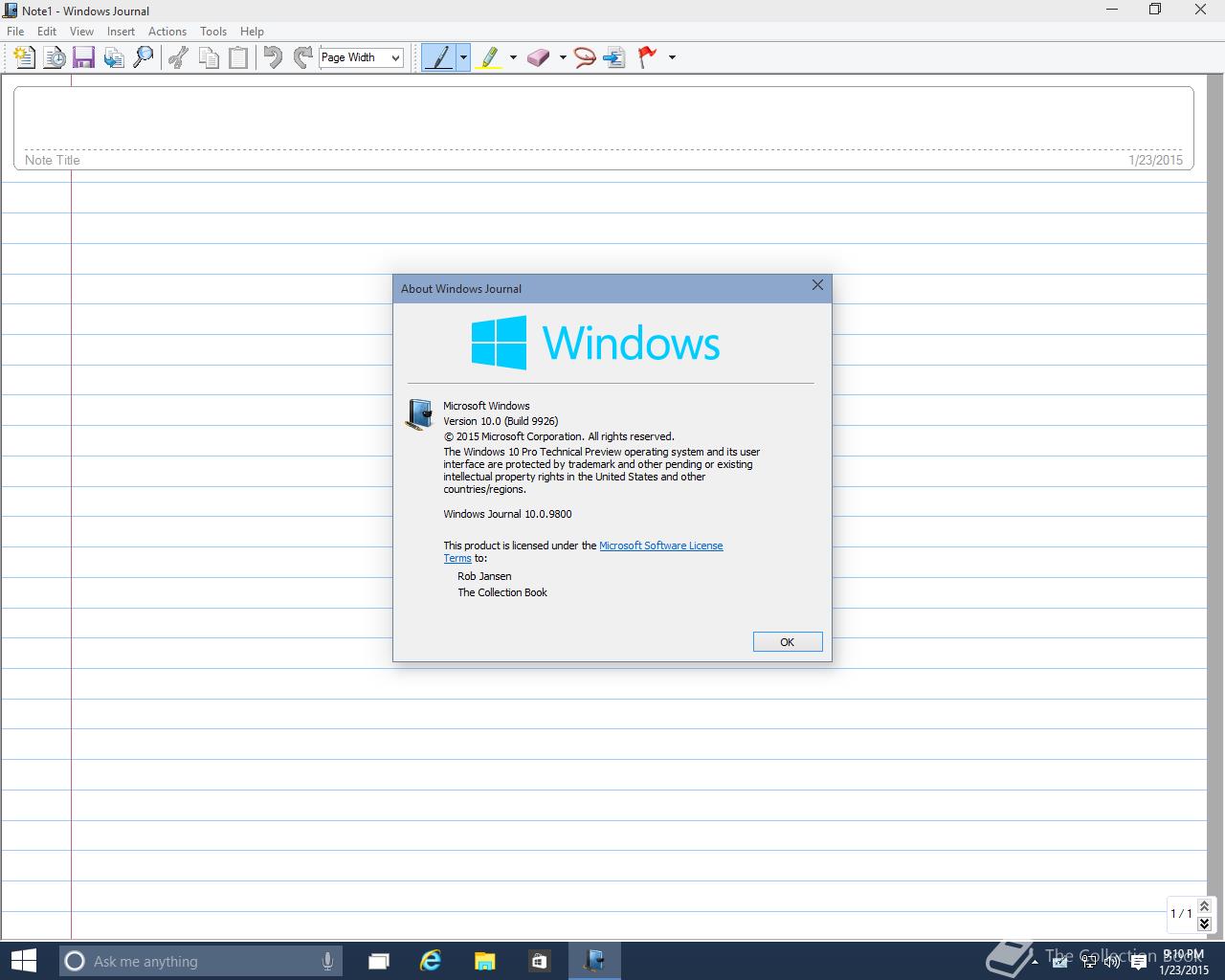
Task: Go to previous page with up chevrons
Action: [x=1205, y=905]
